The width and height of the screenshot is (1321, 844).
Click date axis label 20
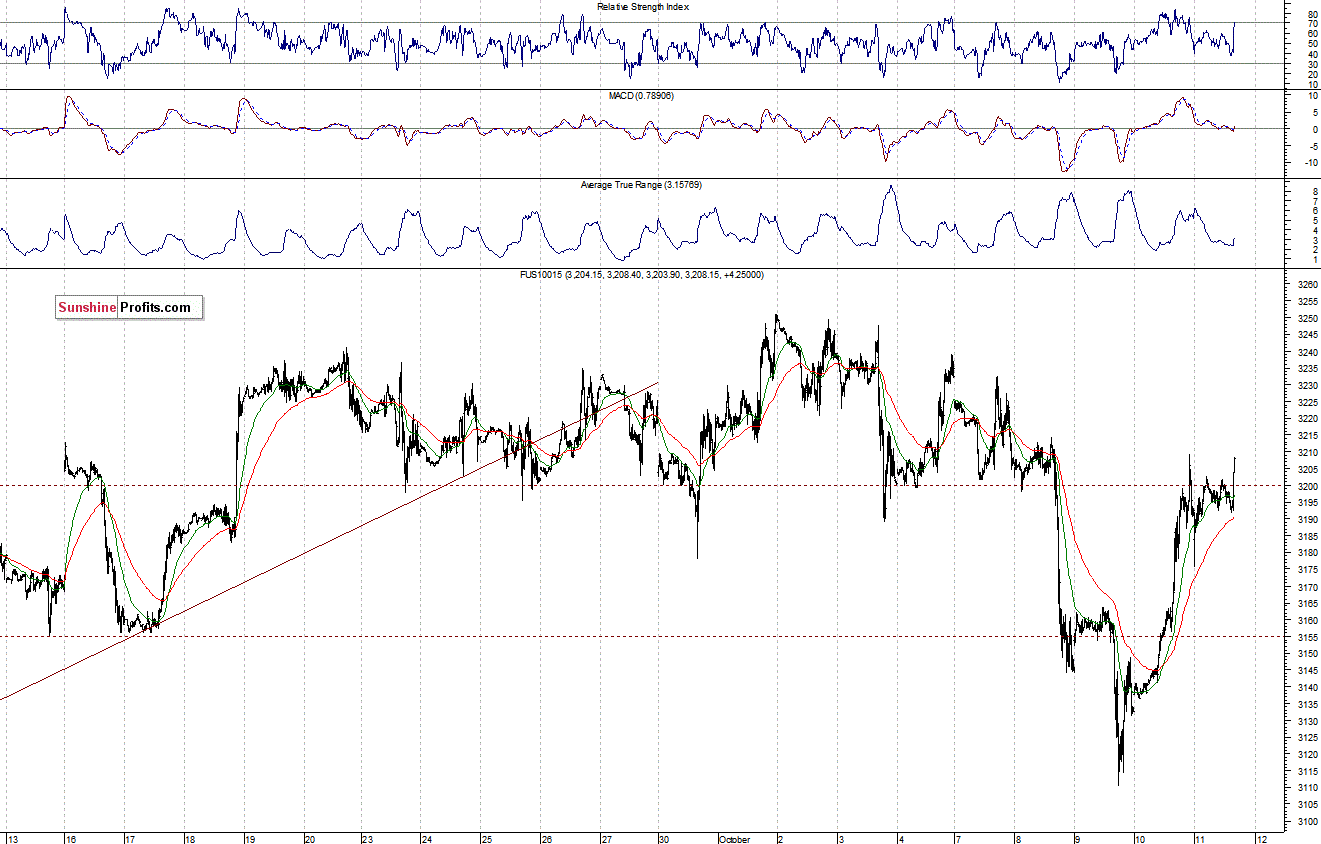click(310, 839)
